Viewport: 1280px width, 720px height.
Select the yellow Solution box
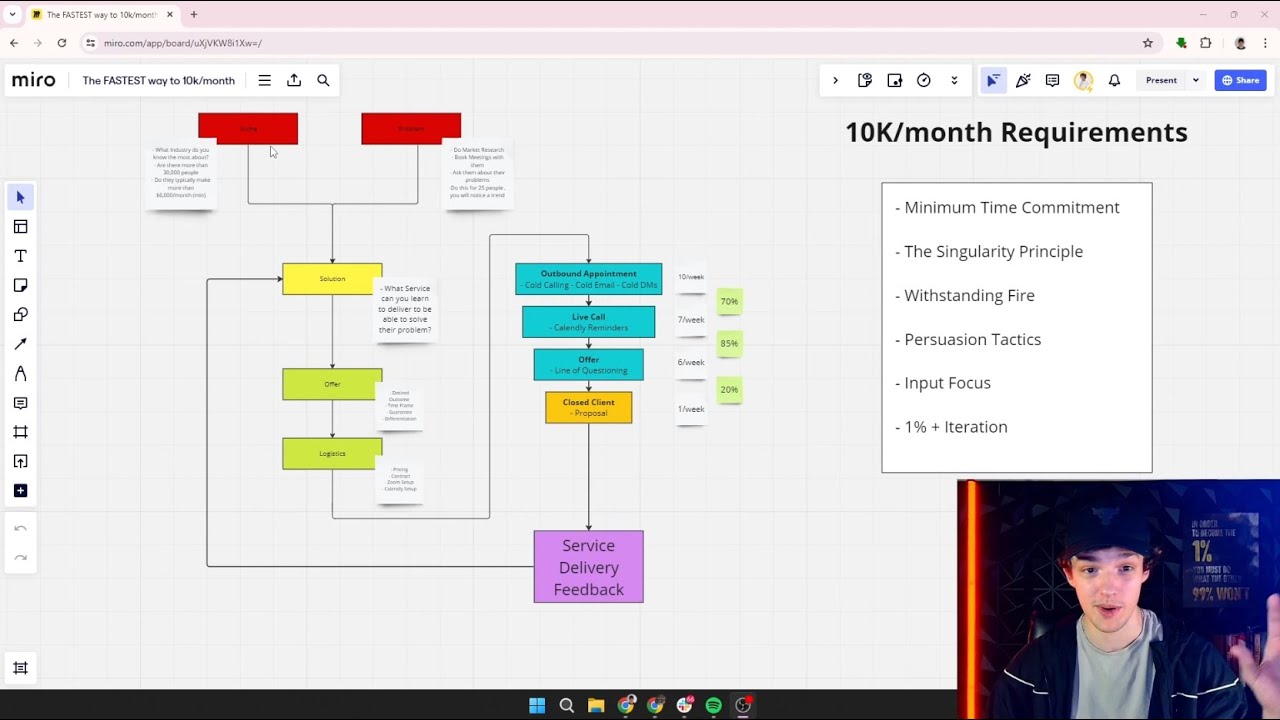[332, 279]
